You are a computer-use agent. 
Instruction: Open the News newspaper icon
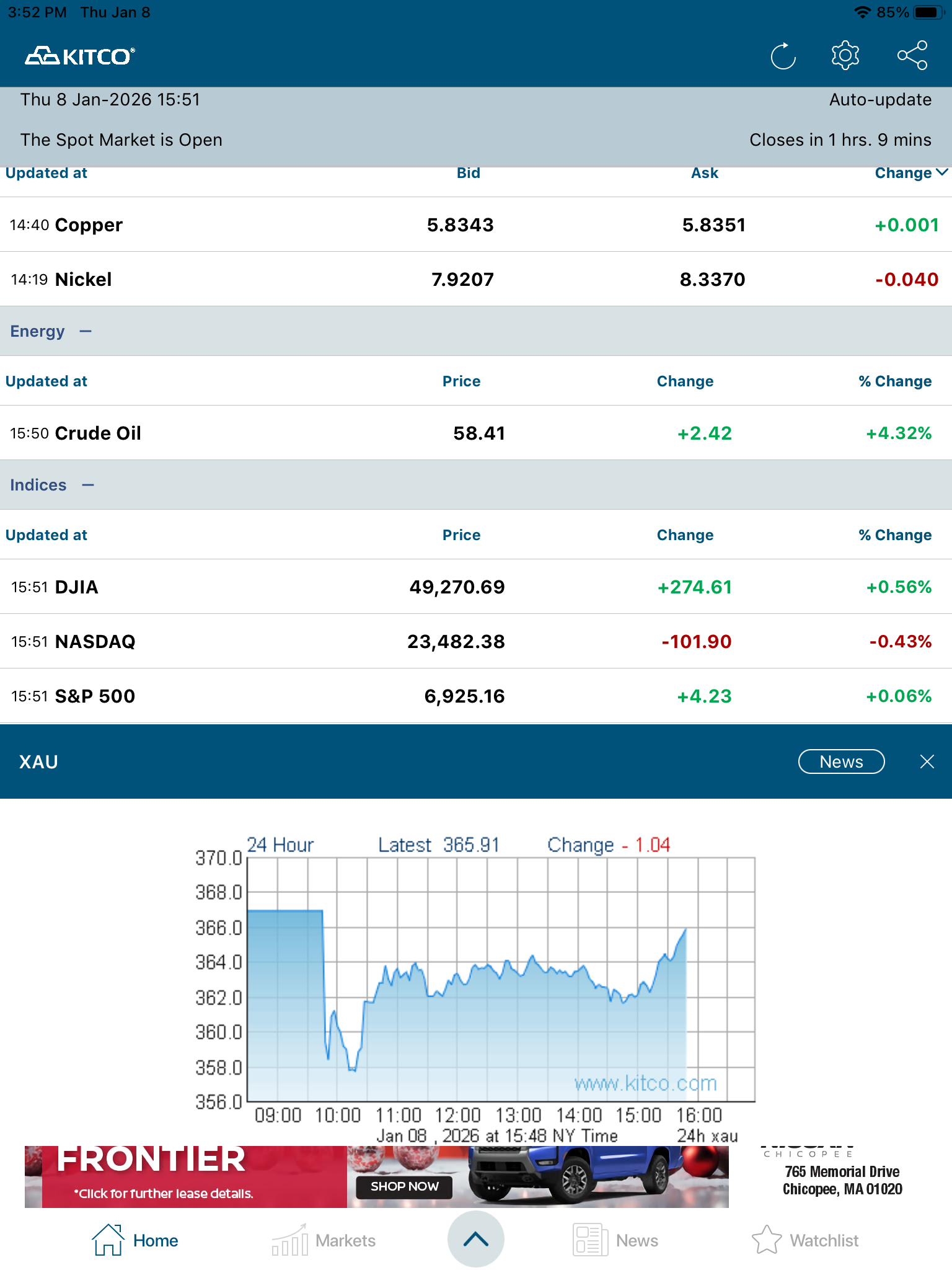point(590,1240)
